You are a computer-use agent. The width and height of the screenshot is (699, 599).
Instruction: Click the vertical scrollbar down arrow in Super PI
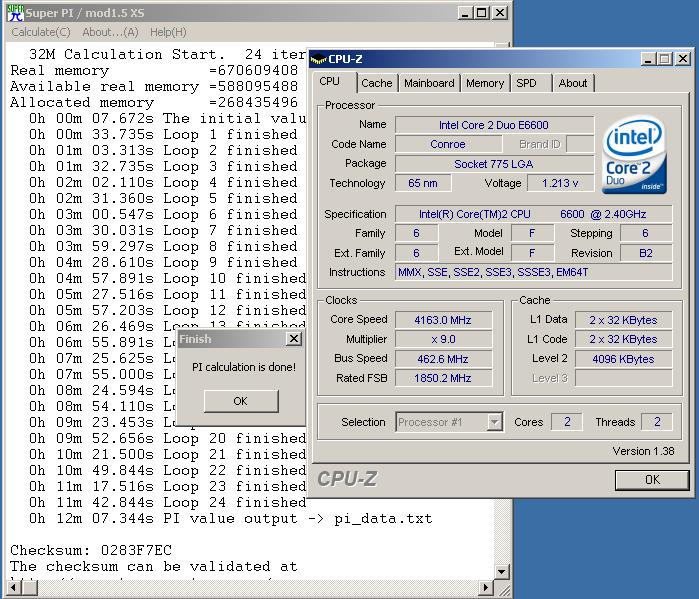502,571
